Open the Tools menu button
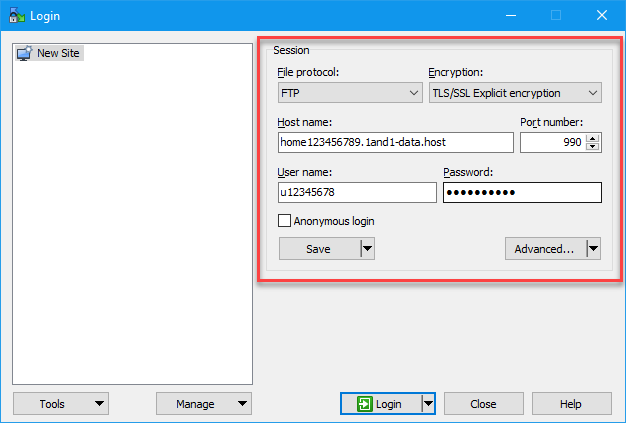This screenshot has height=423, width=626. pyautogui.click(x=61, y=404)
